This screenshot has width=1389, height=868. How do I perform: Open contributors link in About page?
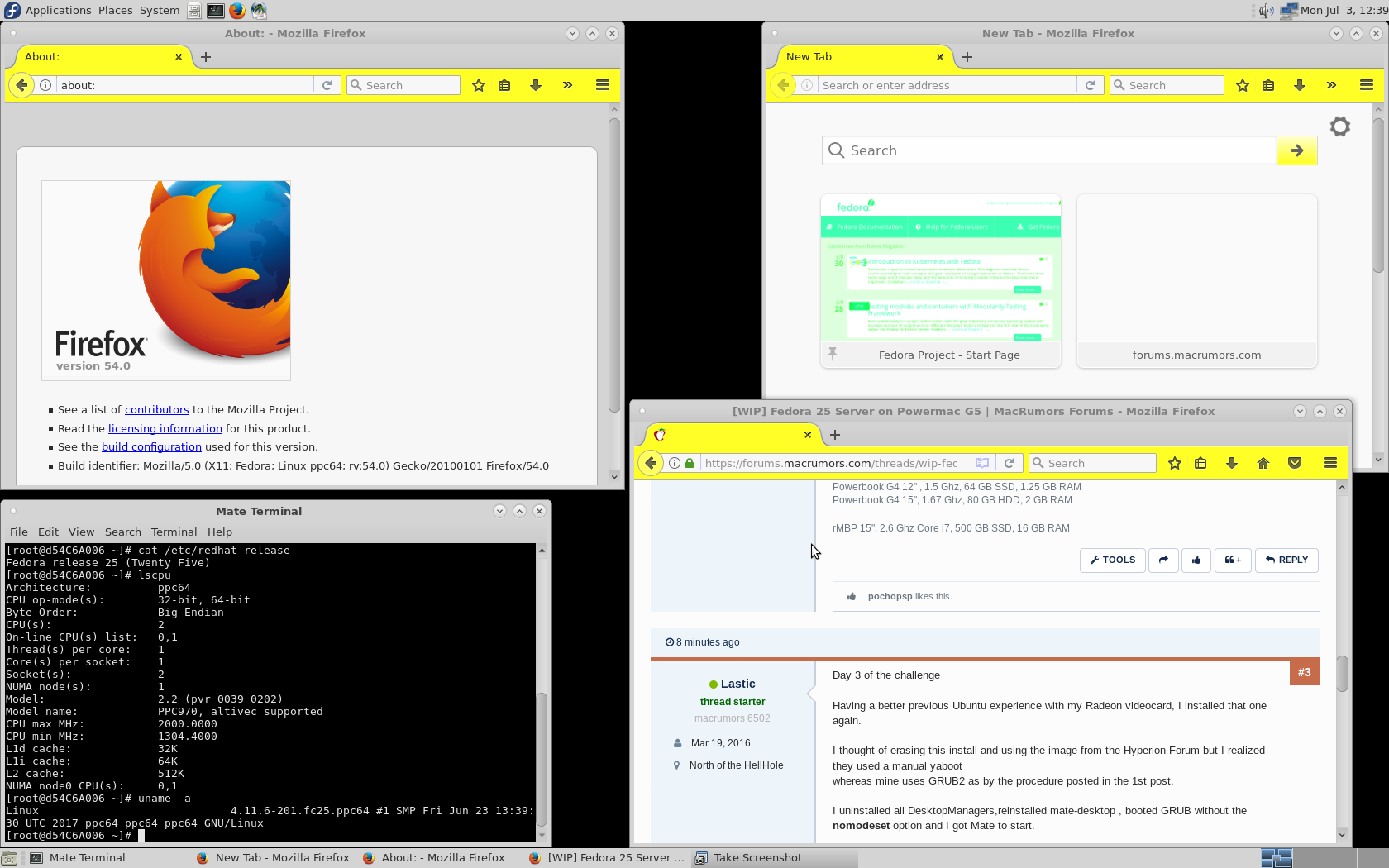[157, 409]
